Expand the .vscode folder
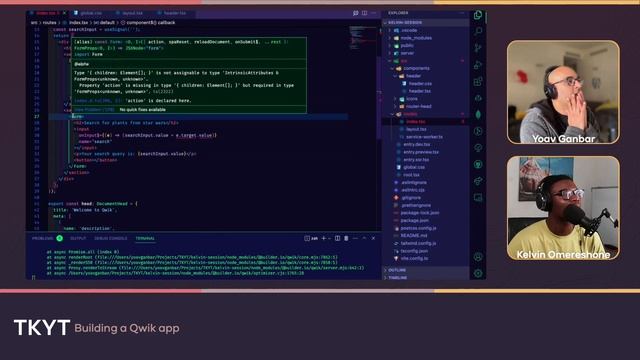Screen dimensions: 640x360 (409, 30)
